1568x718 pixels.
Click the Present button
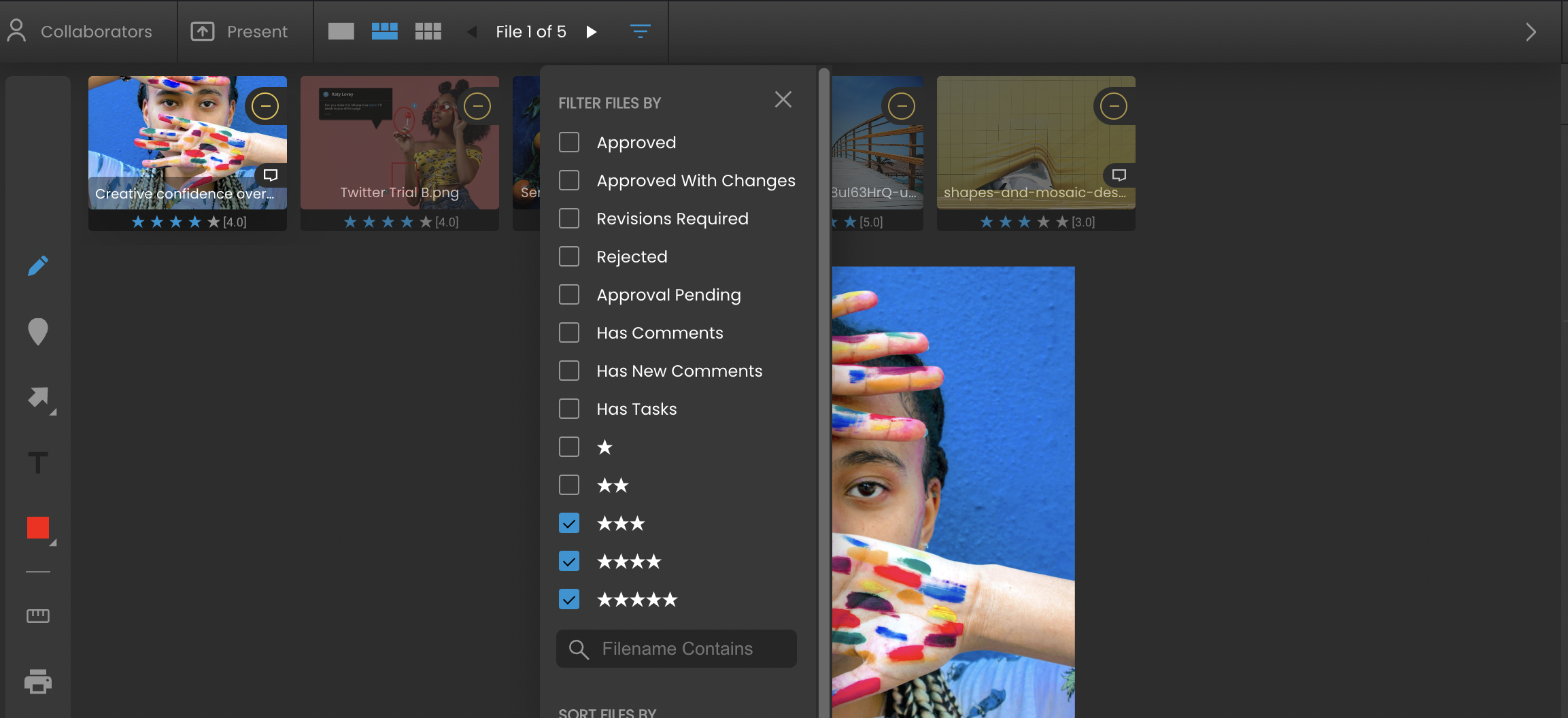pos(239,31)
